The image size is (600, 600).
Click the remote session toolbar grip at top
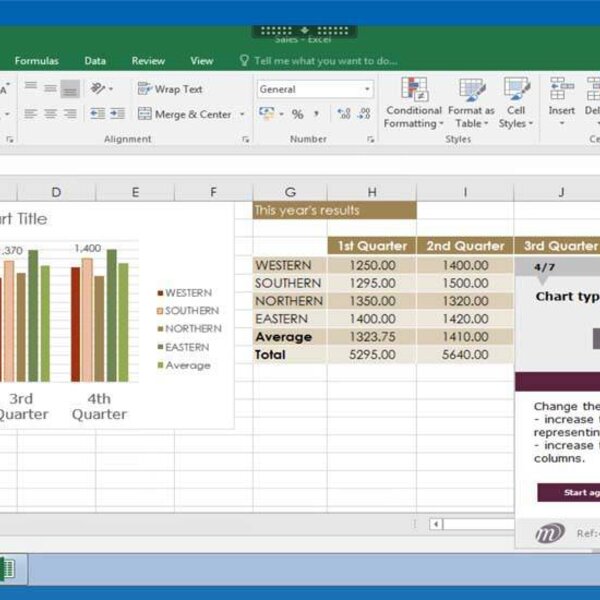(x=305, y=31)
